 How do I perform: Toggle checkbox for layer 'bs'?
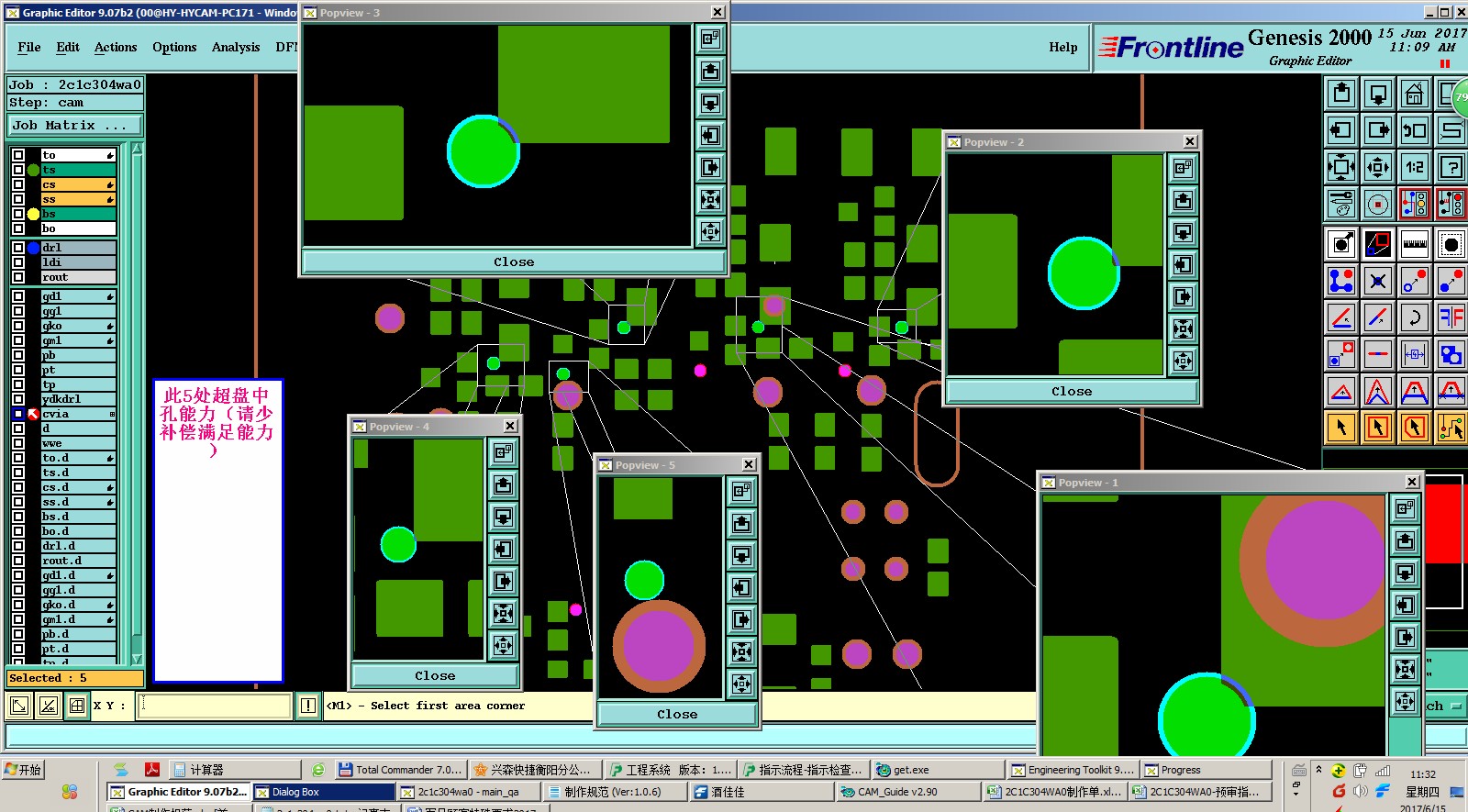tap(18, 214)
